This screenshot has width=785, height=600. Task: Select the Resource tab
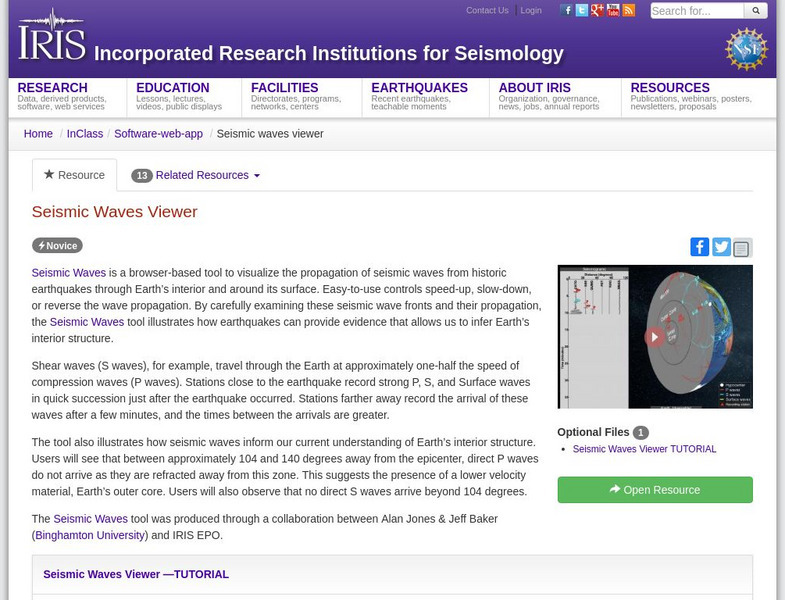point(74,176)
